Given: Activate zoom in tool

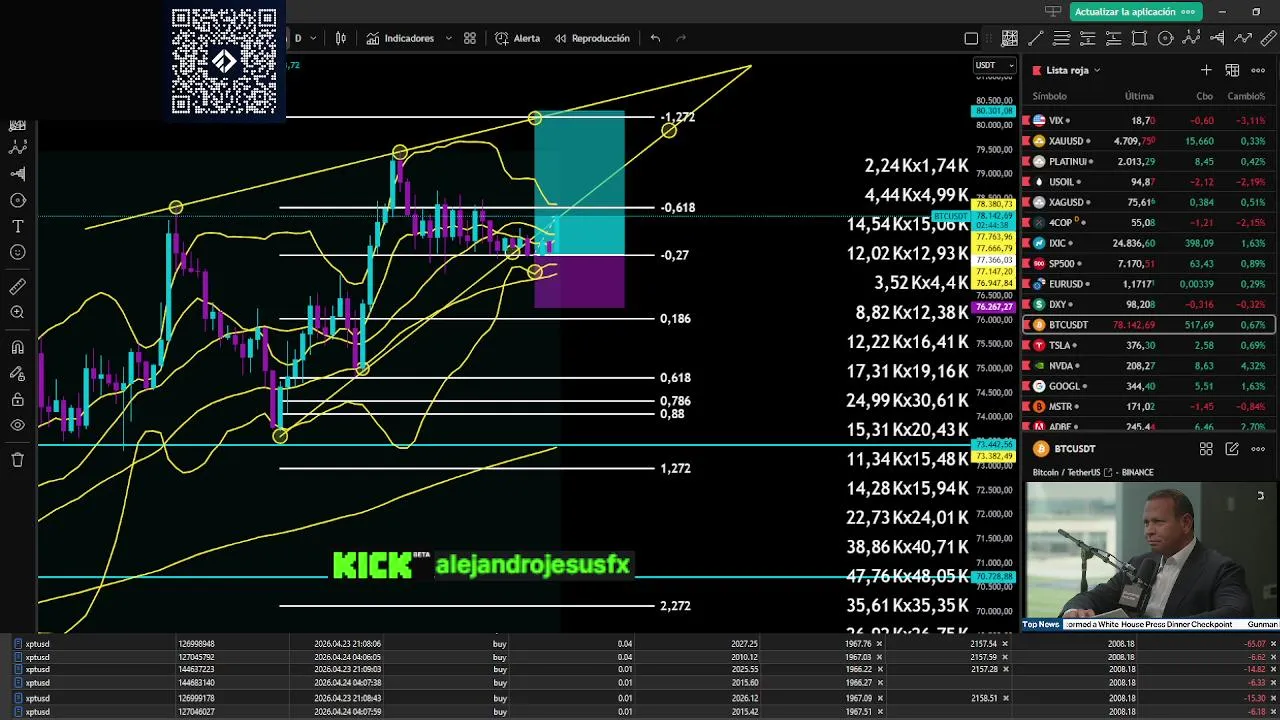Looking at the screenshot, I should point(17,313).
